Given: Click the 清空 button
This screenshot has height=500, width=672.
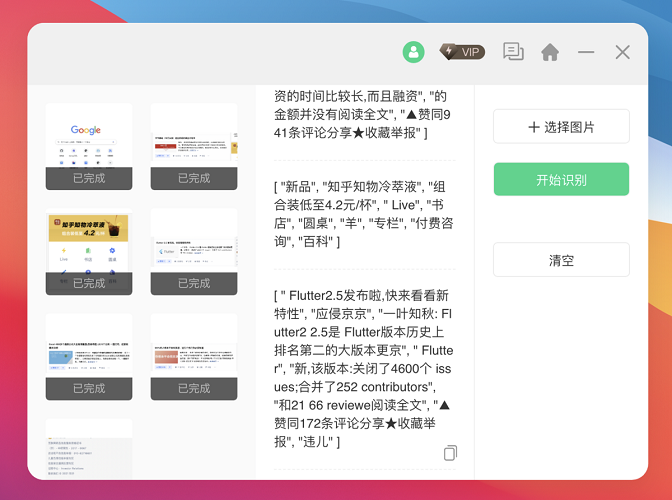Looking at the screenshot, I should tap(561, 260).
